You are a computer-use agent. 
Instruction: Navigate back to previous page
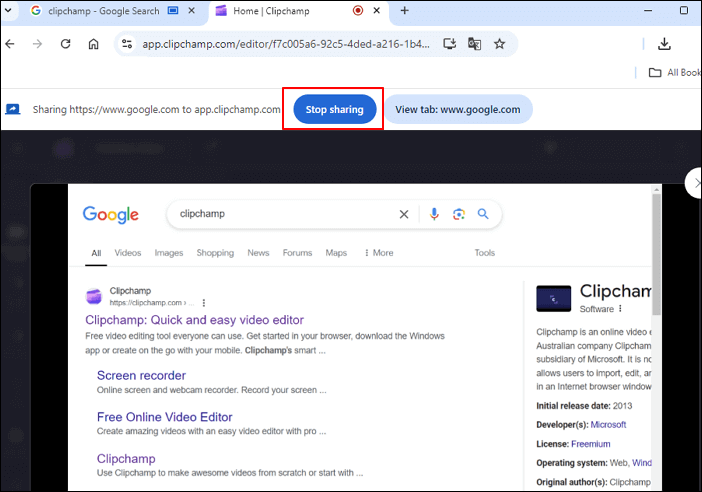point(10,44)
